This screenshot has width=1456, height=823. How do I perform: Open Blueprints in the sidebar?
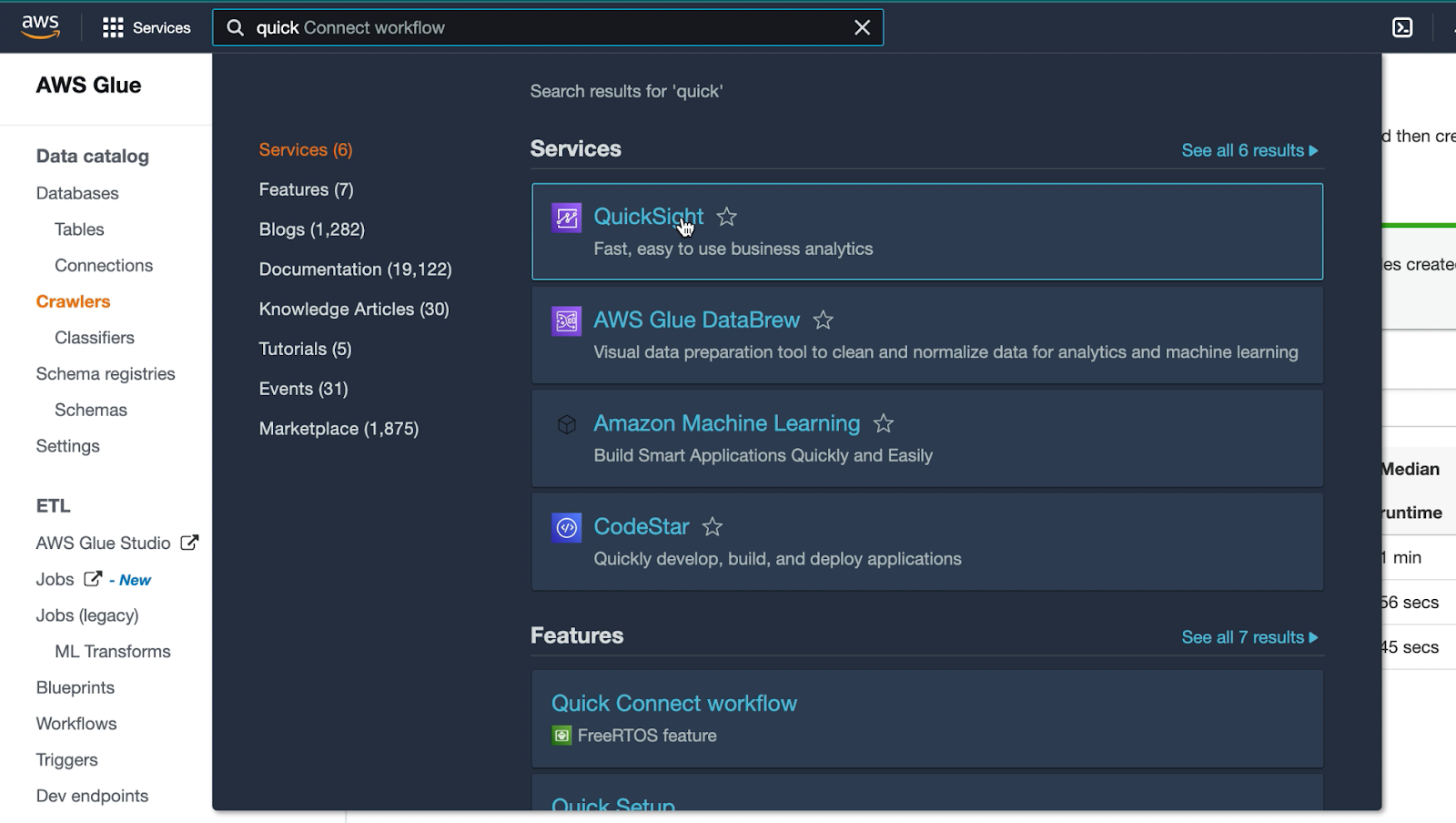point(76,687)
